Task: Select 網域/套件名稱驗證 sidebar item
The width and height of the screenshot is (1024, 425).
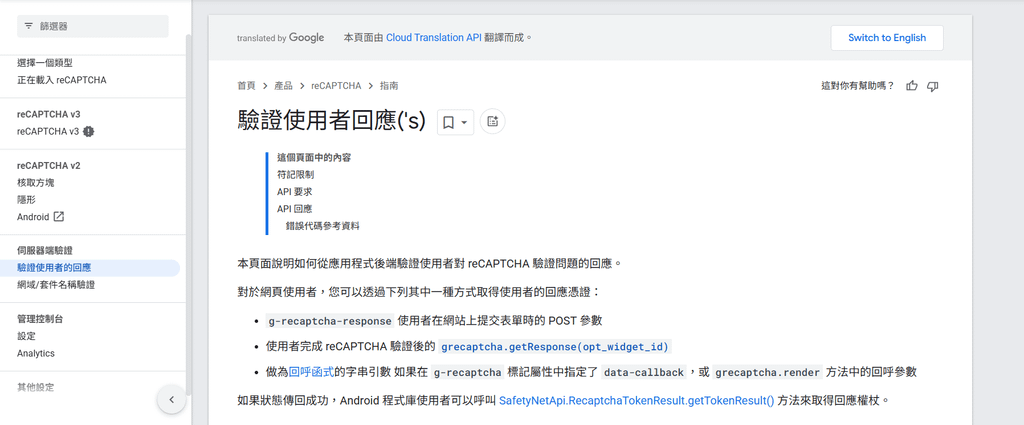Action: (x=56, y=285)
